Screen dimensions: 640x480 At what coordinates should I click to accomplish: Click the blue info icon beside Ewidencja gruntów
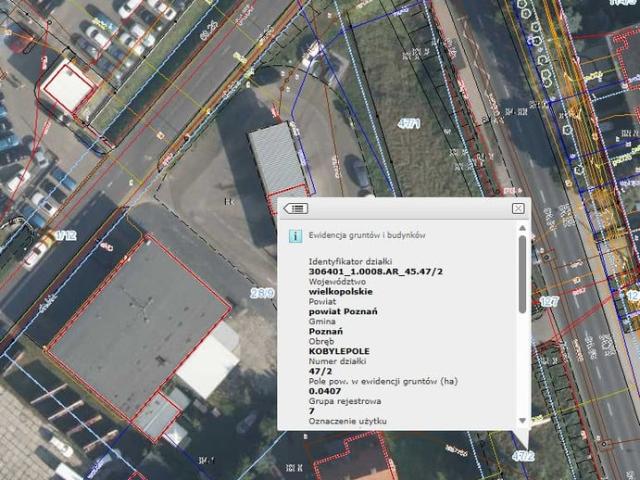pos(295,236)
